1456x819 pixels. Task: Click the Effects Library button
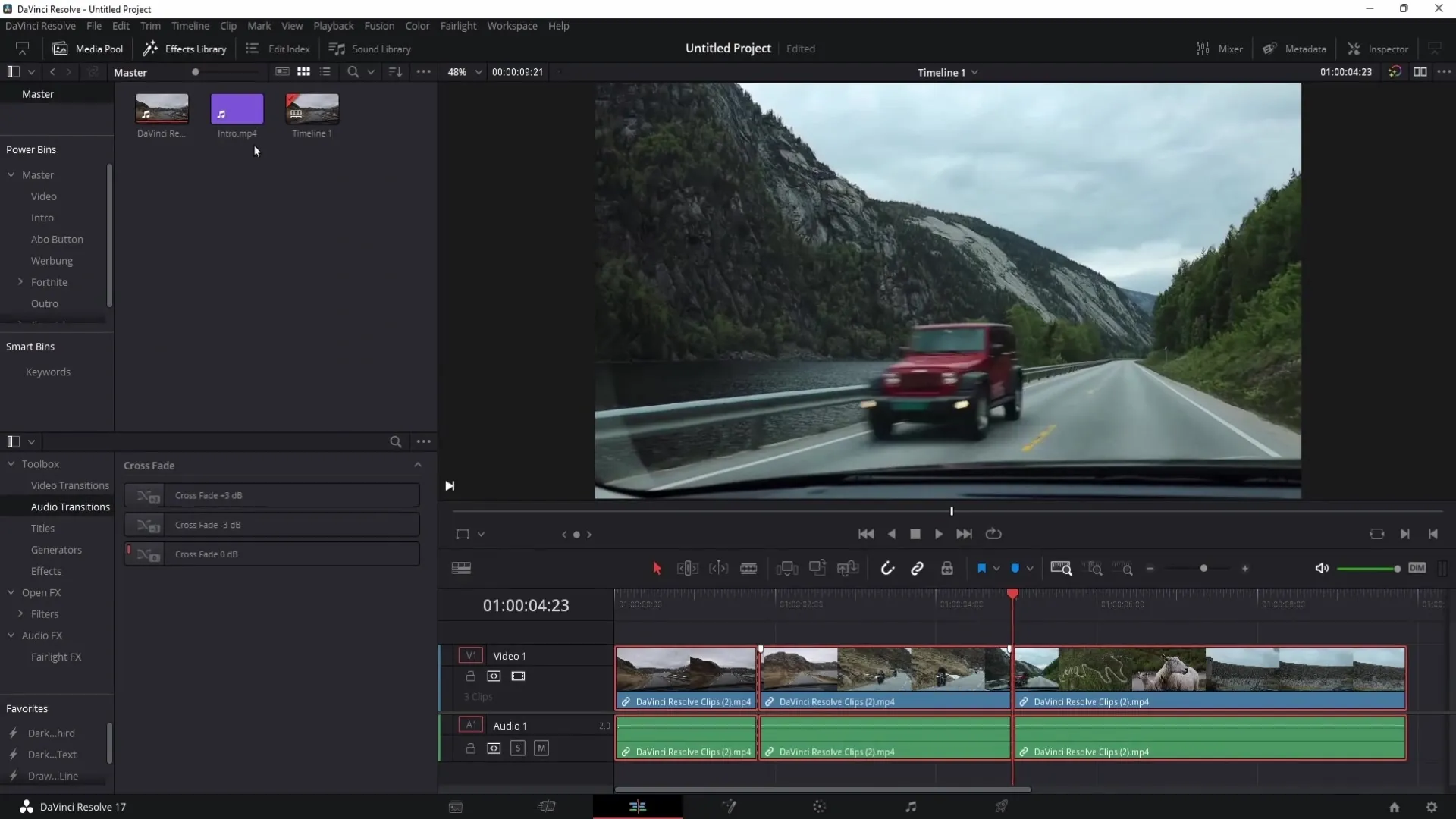186,48
